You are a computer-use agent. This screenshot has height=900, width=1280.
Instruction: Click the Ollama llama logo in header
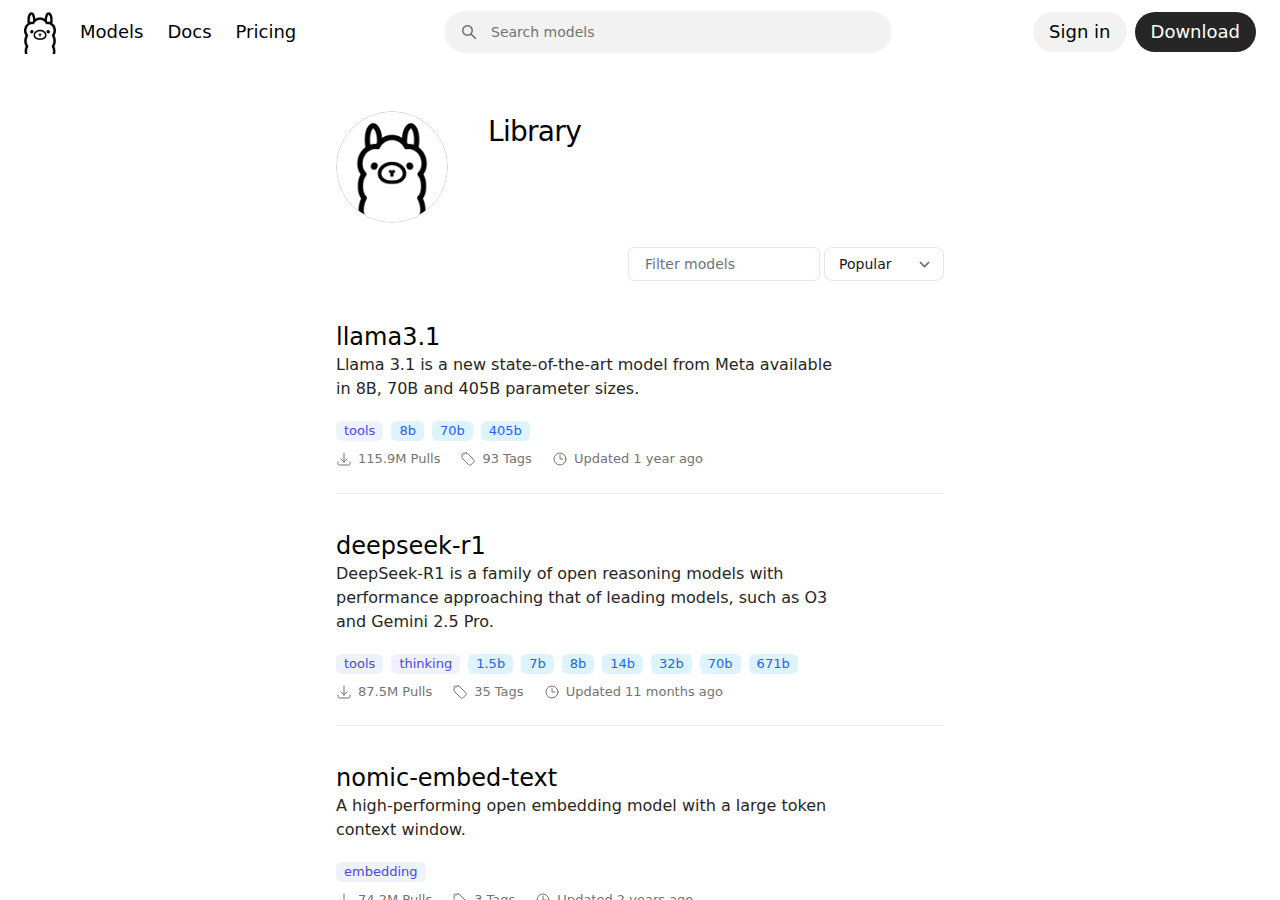[40, 32]
